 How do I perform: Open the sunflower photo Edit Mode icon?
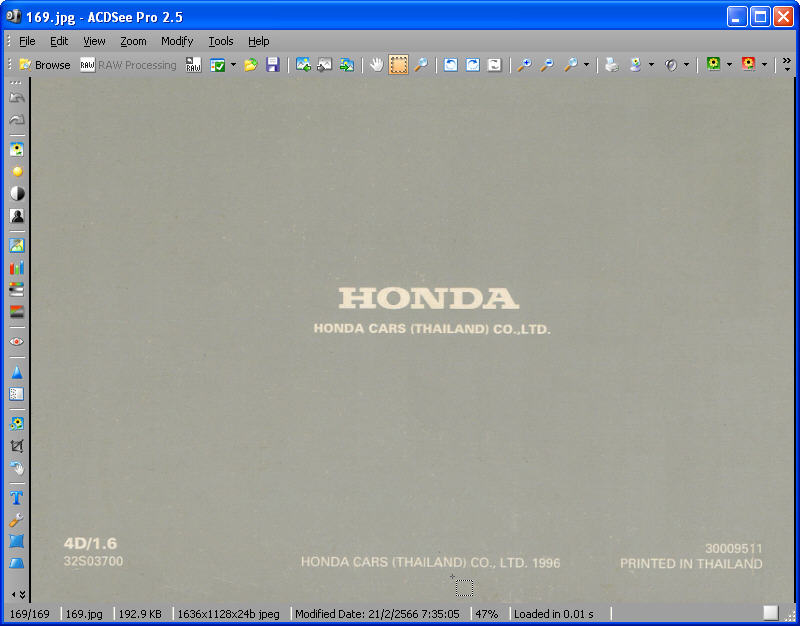(17, 149)
